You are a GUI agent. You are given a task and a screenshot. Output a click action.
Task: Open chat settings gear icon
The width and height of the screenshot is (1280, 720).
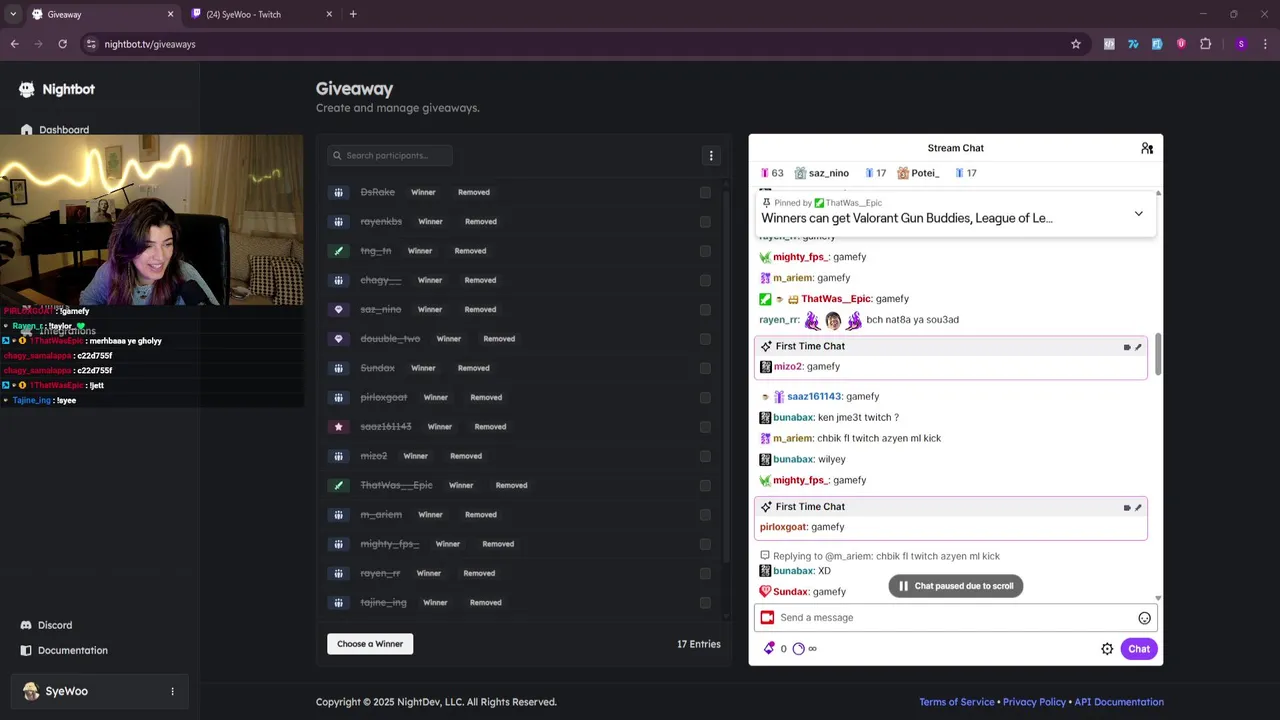pyautogui.click(x=1107, y=649)
